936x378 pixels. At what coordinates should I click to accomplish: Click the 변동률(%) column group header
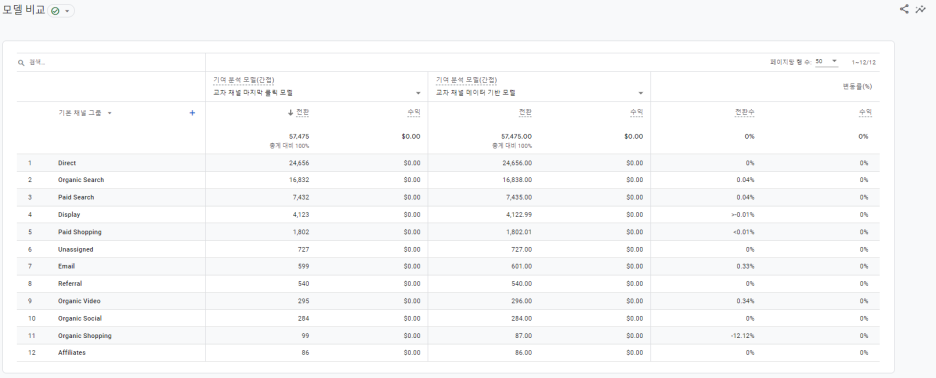pos(858,87)
